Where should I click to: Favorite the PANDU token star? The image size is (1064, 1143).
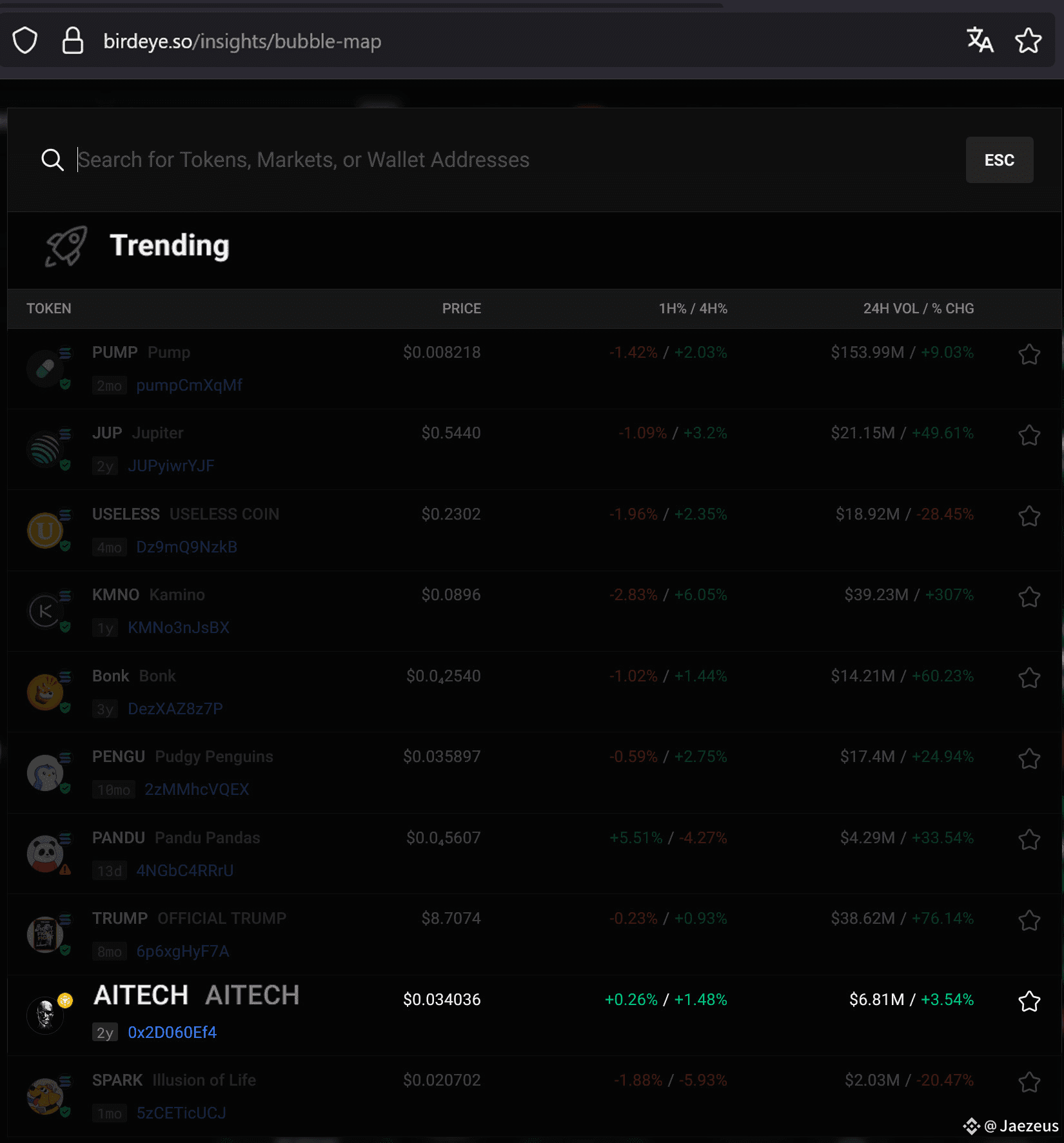pos(1029,839)
